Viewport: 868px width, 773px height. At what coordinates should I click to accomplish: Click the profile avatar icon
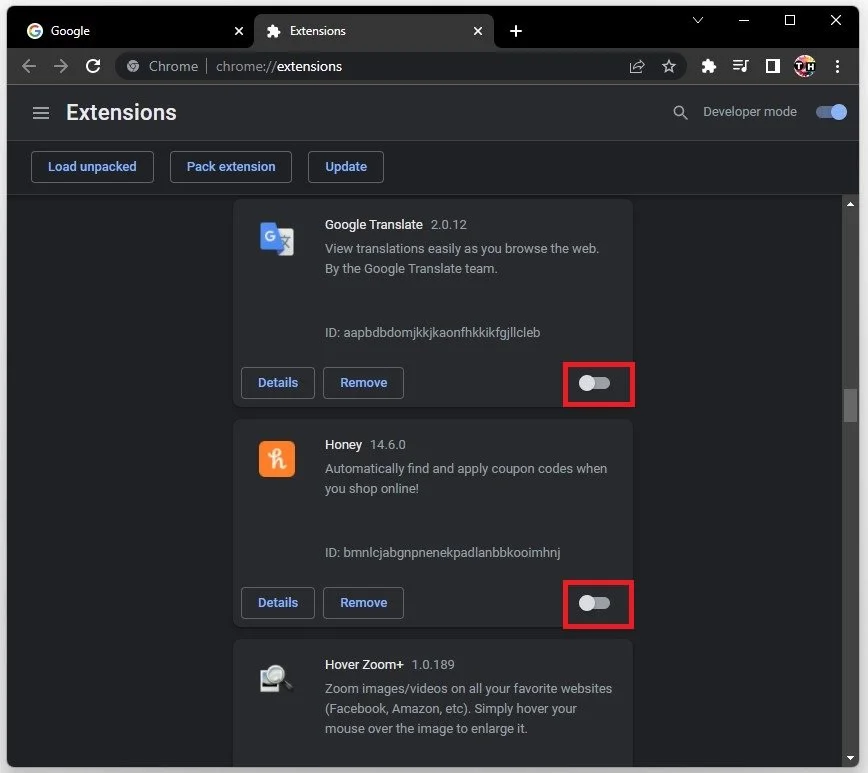coord(804,66)
